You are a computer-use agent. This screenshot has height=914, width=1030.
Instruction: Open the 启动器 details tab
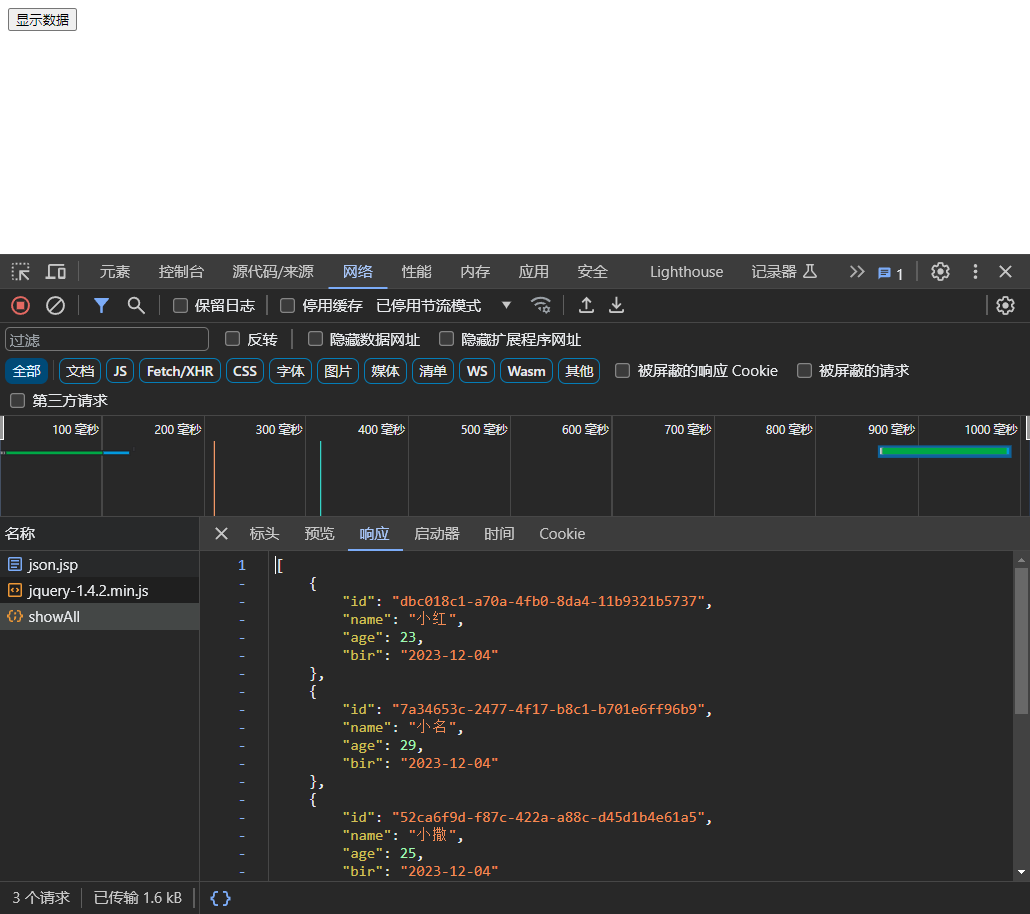click(x=437, y=534)
